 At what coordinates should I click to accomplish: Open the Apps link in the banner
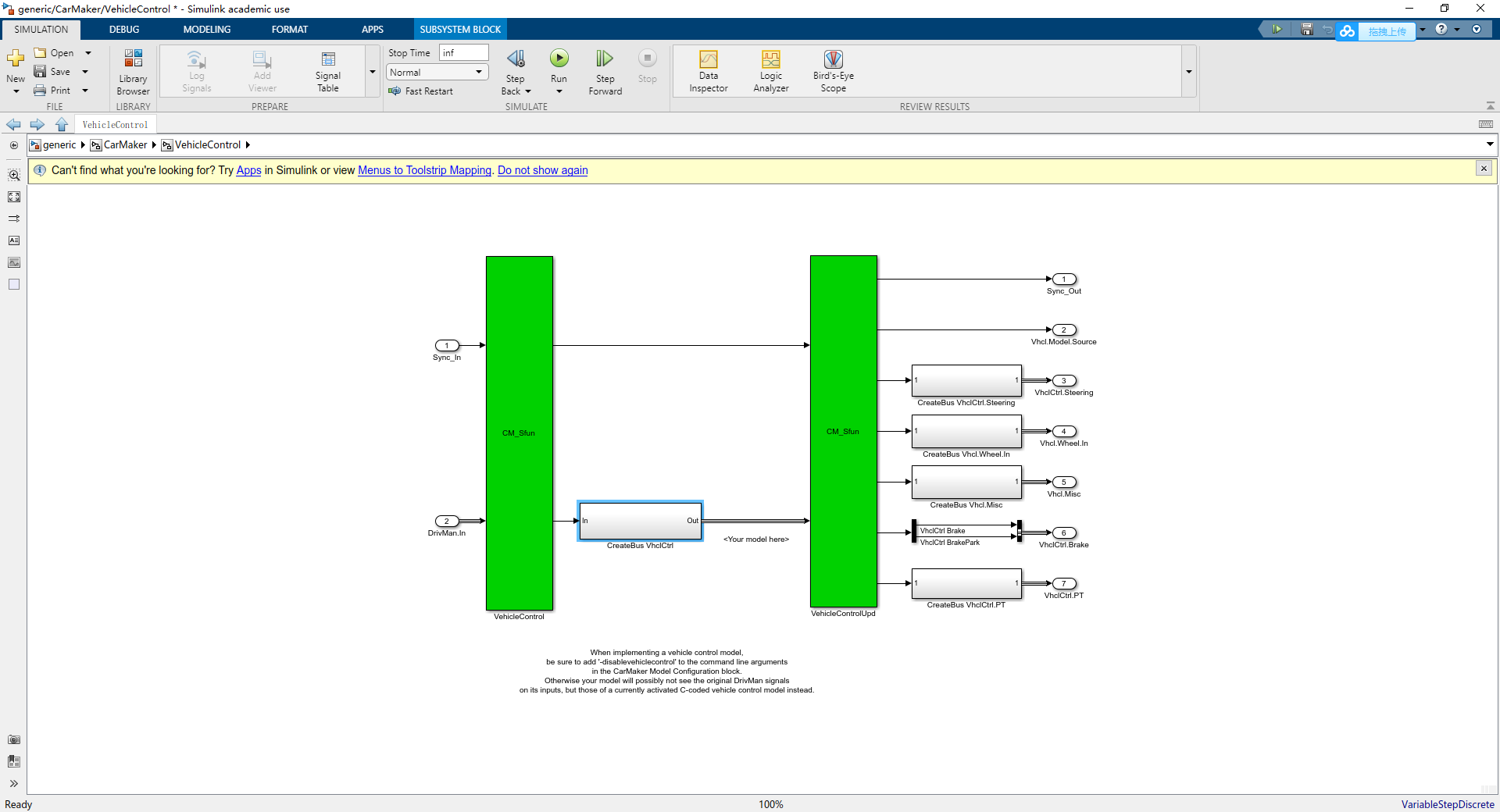tap(248, 170)
